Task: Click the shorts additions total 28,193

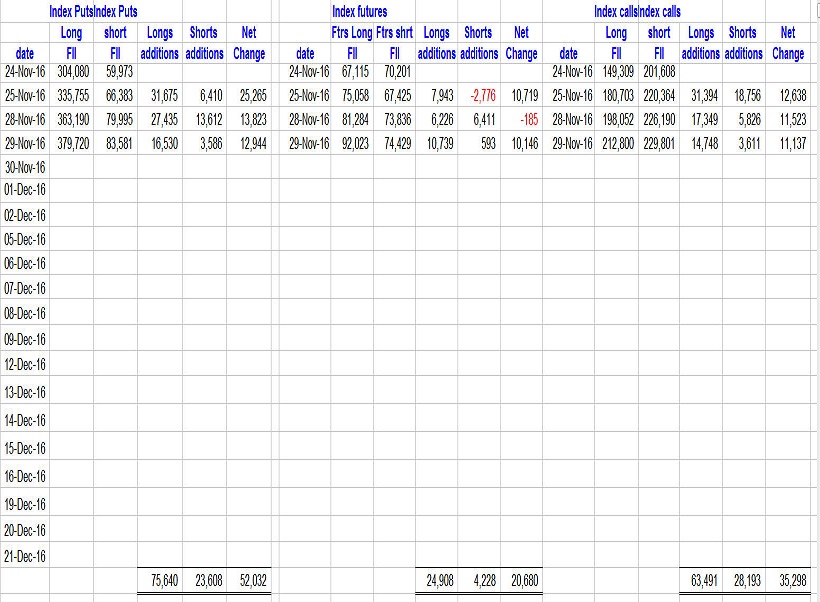Action: pos(741,578)
